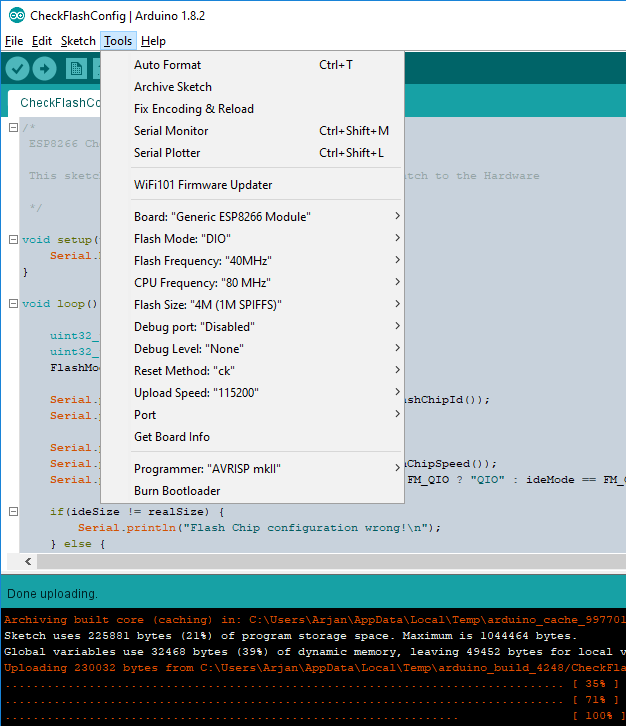Open the Upload Speed "115200" submenu

coord(252,393)
